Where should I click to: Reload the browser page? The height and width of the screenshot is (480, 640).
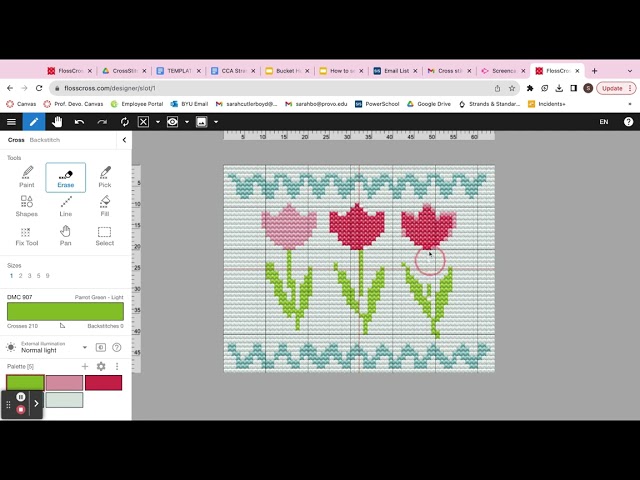tap(39, 88)
